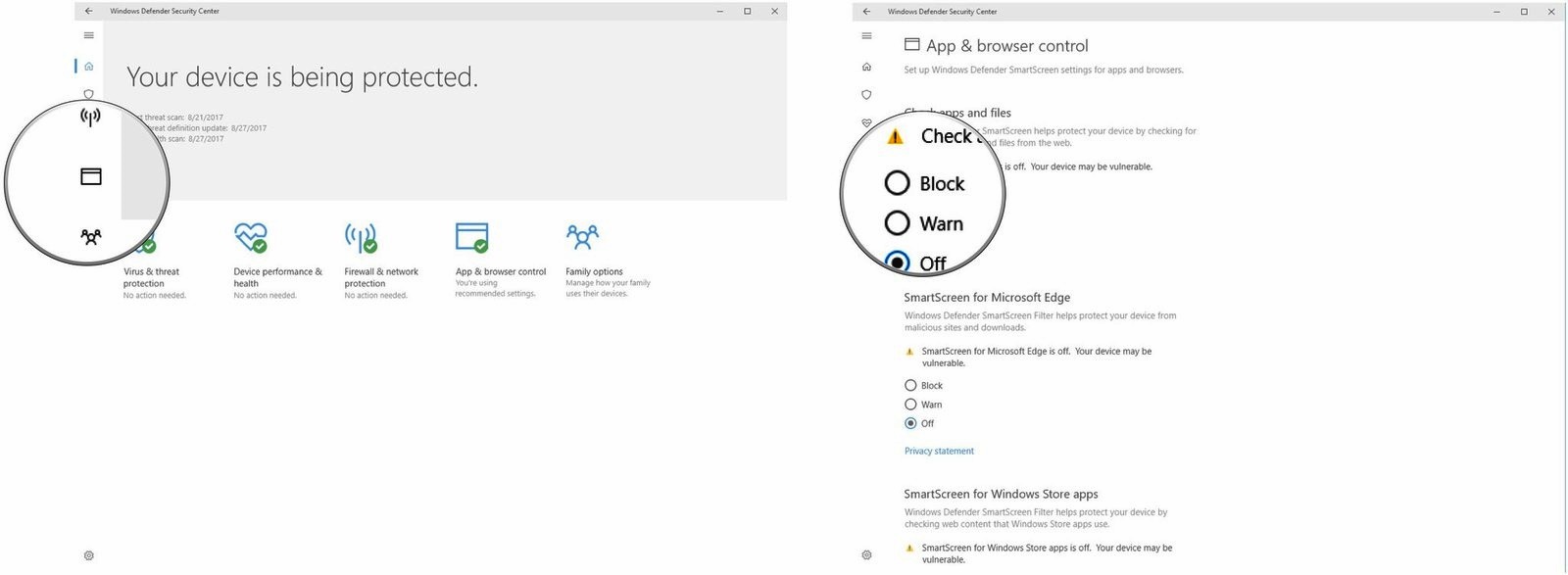
Task: Click the App & browser control tile icon
Action: point(472,237)
